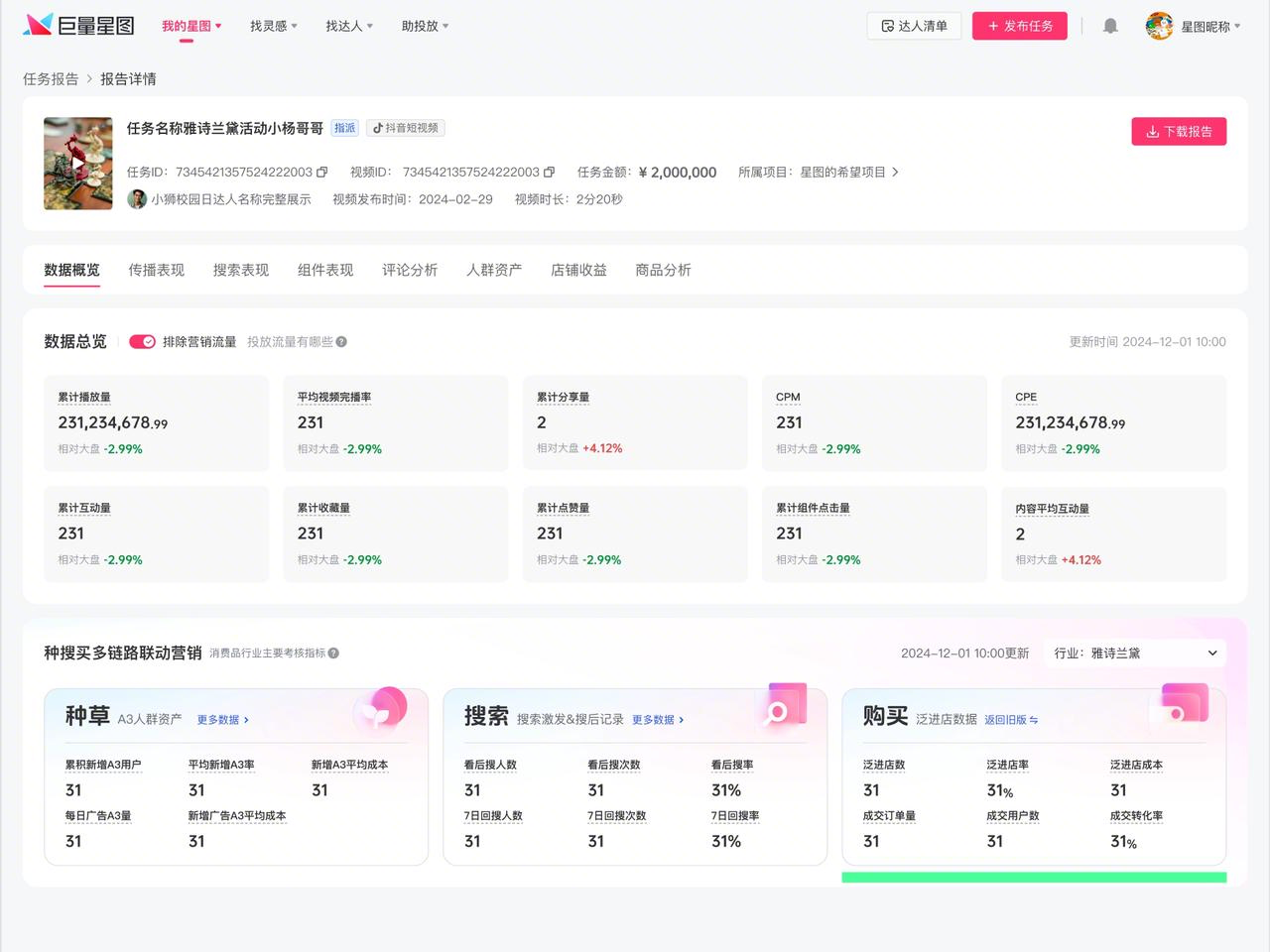Click the 累计分享量 metric card
The width and height of the screenshot is (1270, 952).
pyautogui.click(x=635, y=423)
